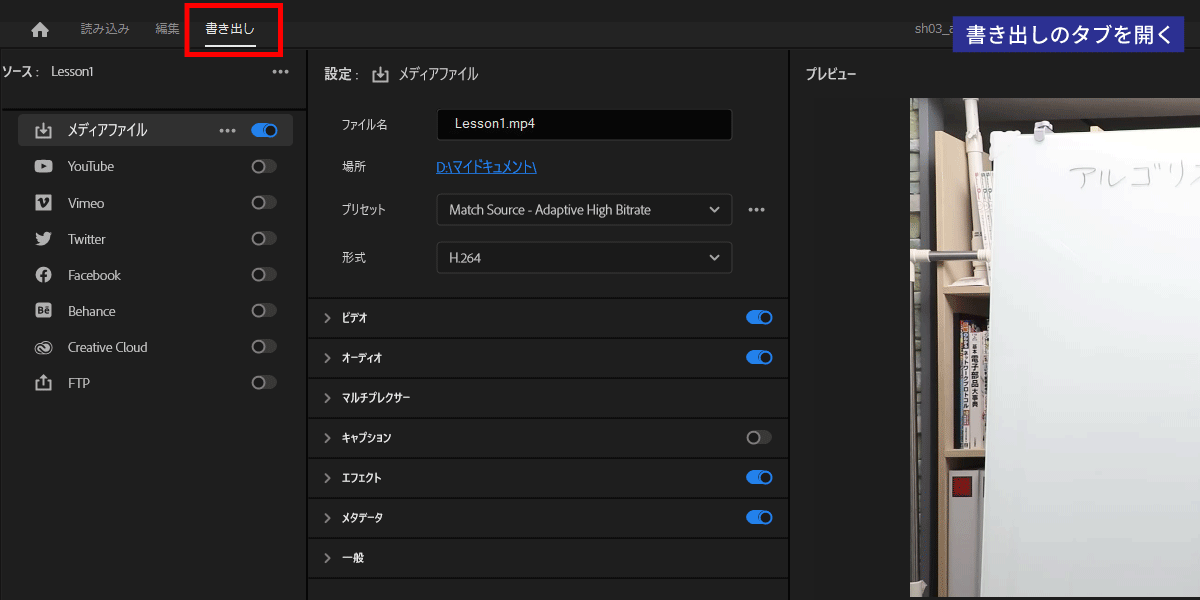This screenshot has height=600, width=1200.
Task: Disable the オーディオ toggle switch
Action: point(759,358)
